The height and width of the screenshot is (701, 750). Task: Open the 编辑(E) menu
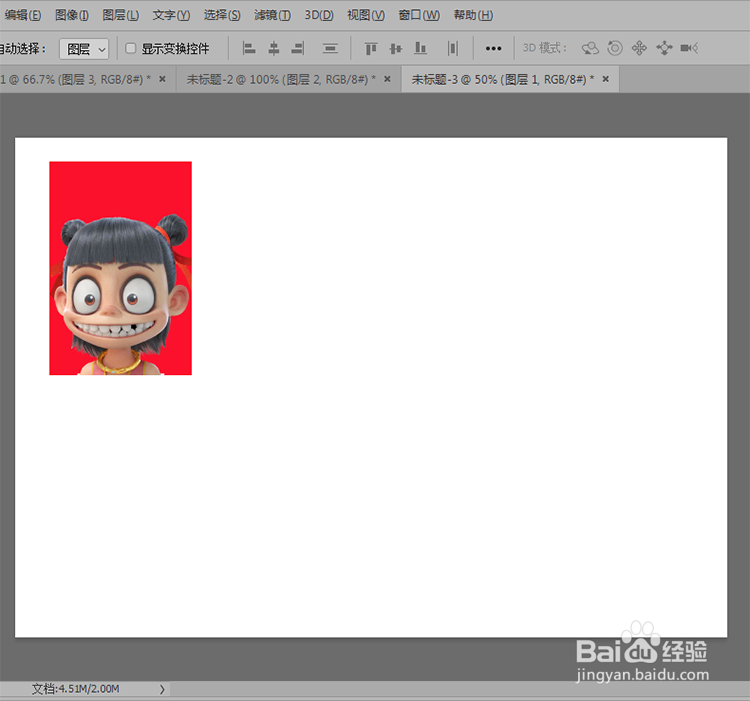pyautogui.click(x=22, y=15)
